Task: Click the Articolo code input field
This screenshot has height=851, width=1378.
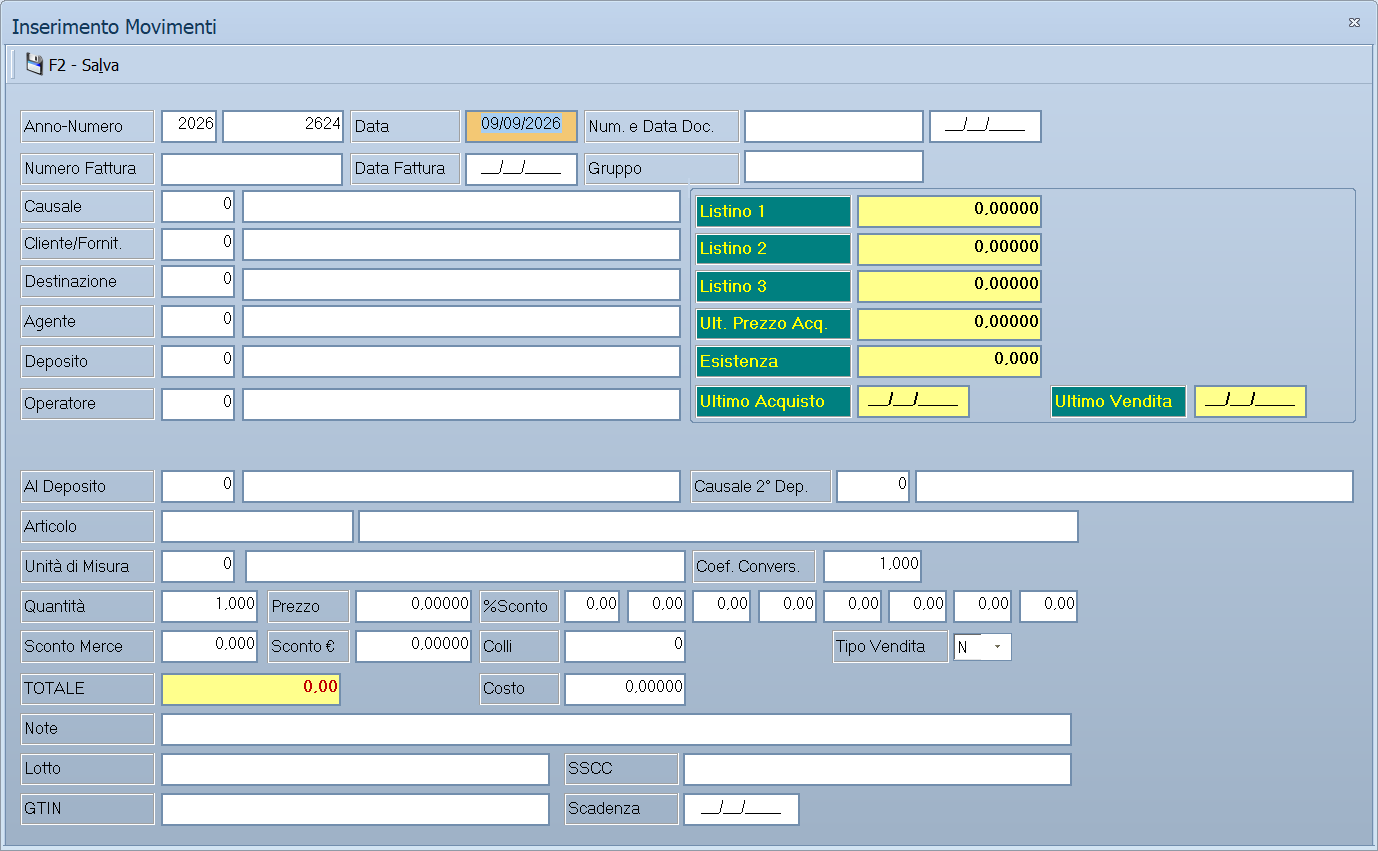Action: pyautogui.click(x=257, y=527)
